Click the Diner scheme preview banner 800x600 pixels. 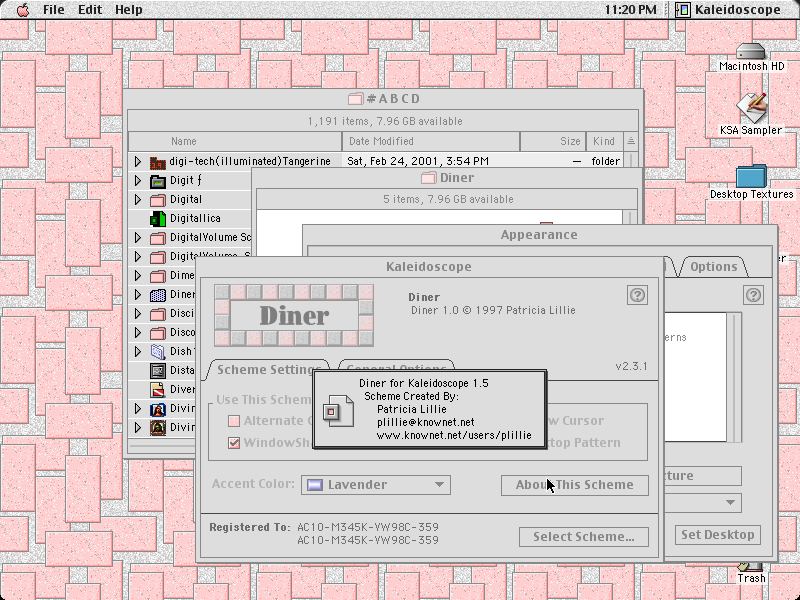[294, 315]
